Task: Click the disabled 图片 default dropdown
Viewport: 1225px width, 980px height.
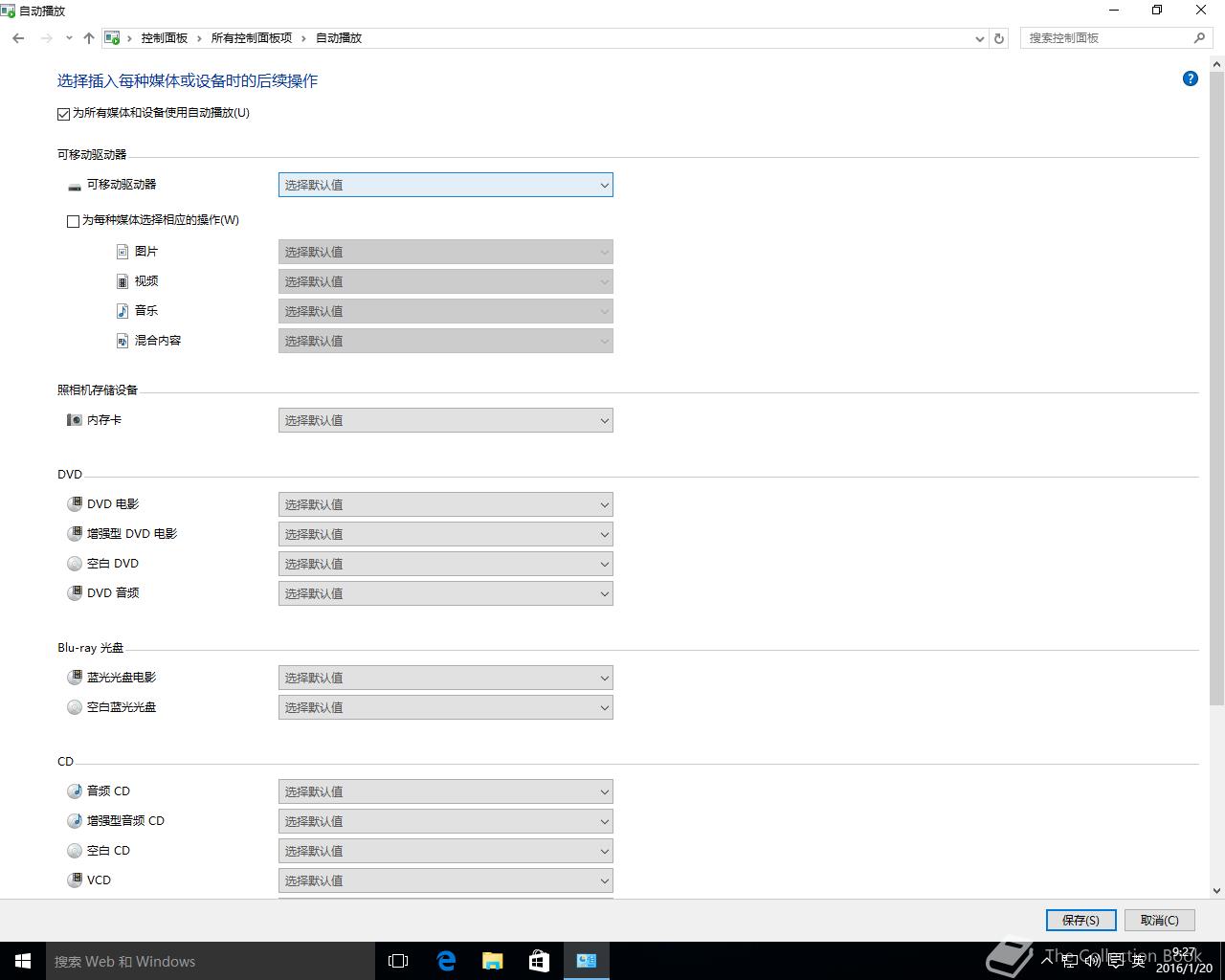Action: [446, 252]
